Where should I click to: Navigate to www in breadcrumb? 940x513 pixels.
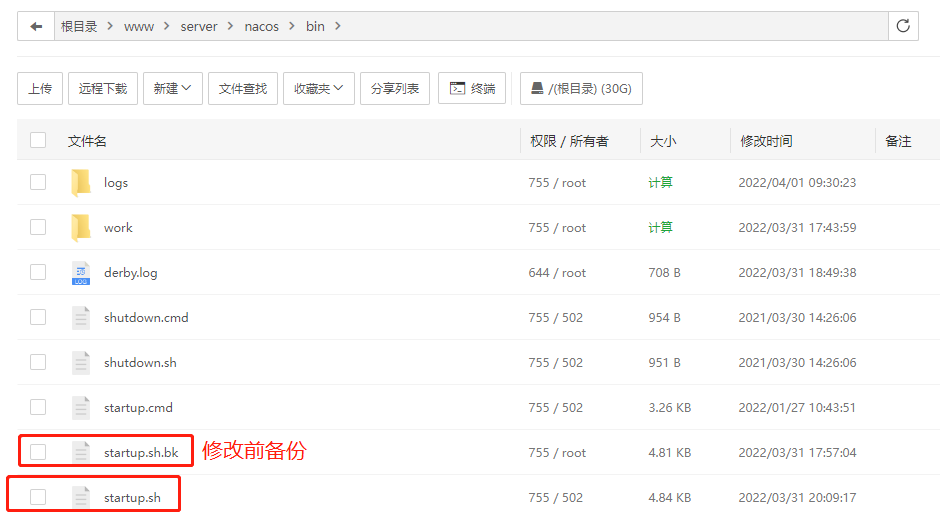(x=139, y=26)
